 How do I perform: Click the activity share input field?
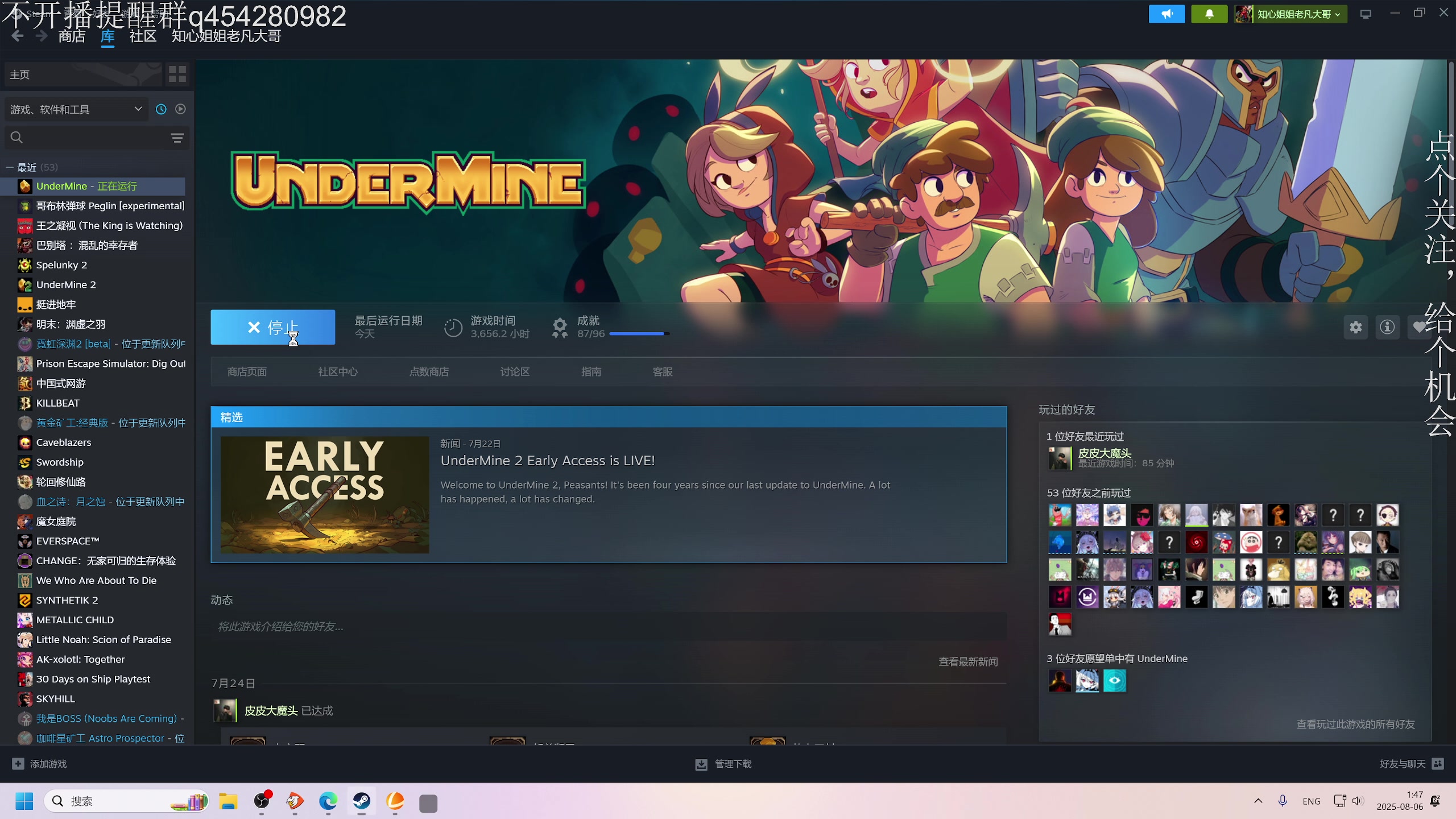[x=609, y=627]
